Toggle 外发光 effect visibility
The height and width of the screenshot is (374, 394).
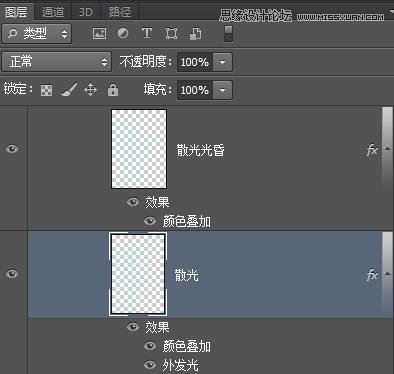click(150, 365)
